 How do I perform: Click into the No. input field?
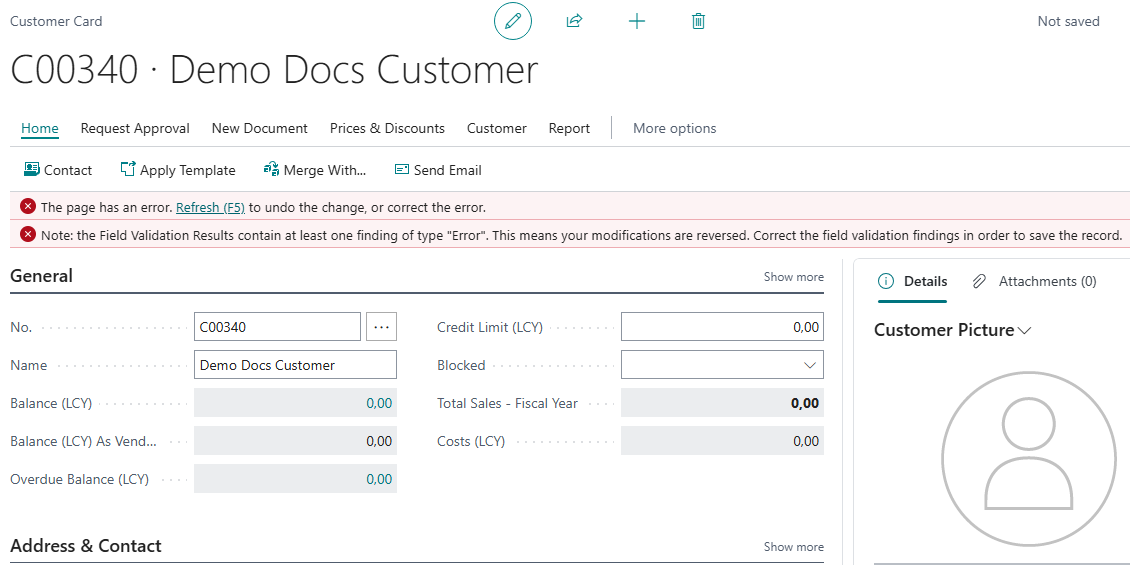[277, 326]
